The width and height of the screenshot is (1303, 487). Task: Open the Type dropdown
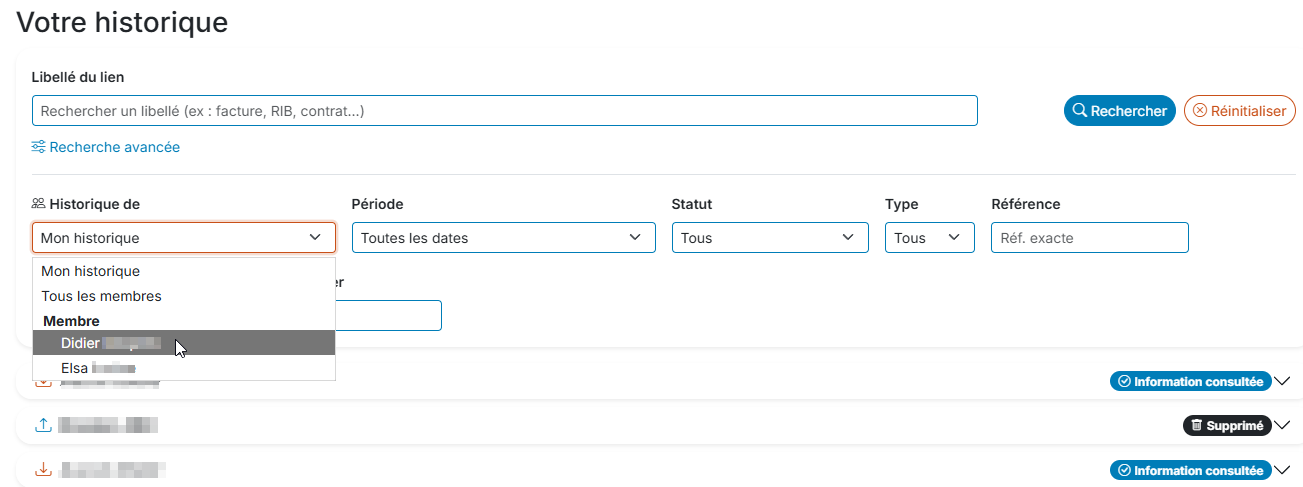(x=929, y=238)
